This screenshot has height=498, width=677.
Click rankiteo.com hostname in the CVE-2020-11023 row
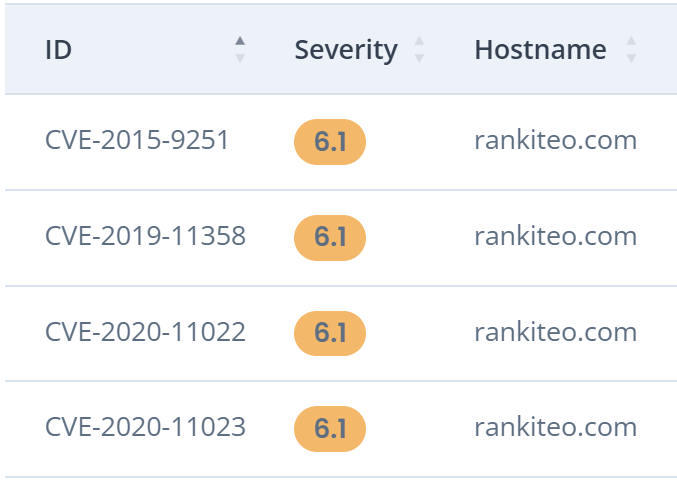click(x=555, y=428)
